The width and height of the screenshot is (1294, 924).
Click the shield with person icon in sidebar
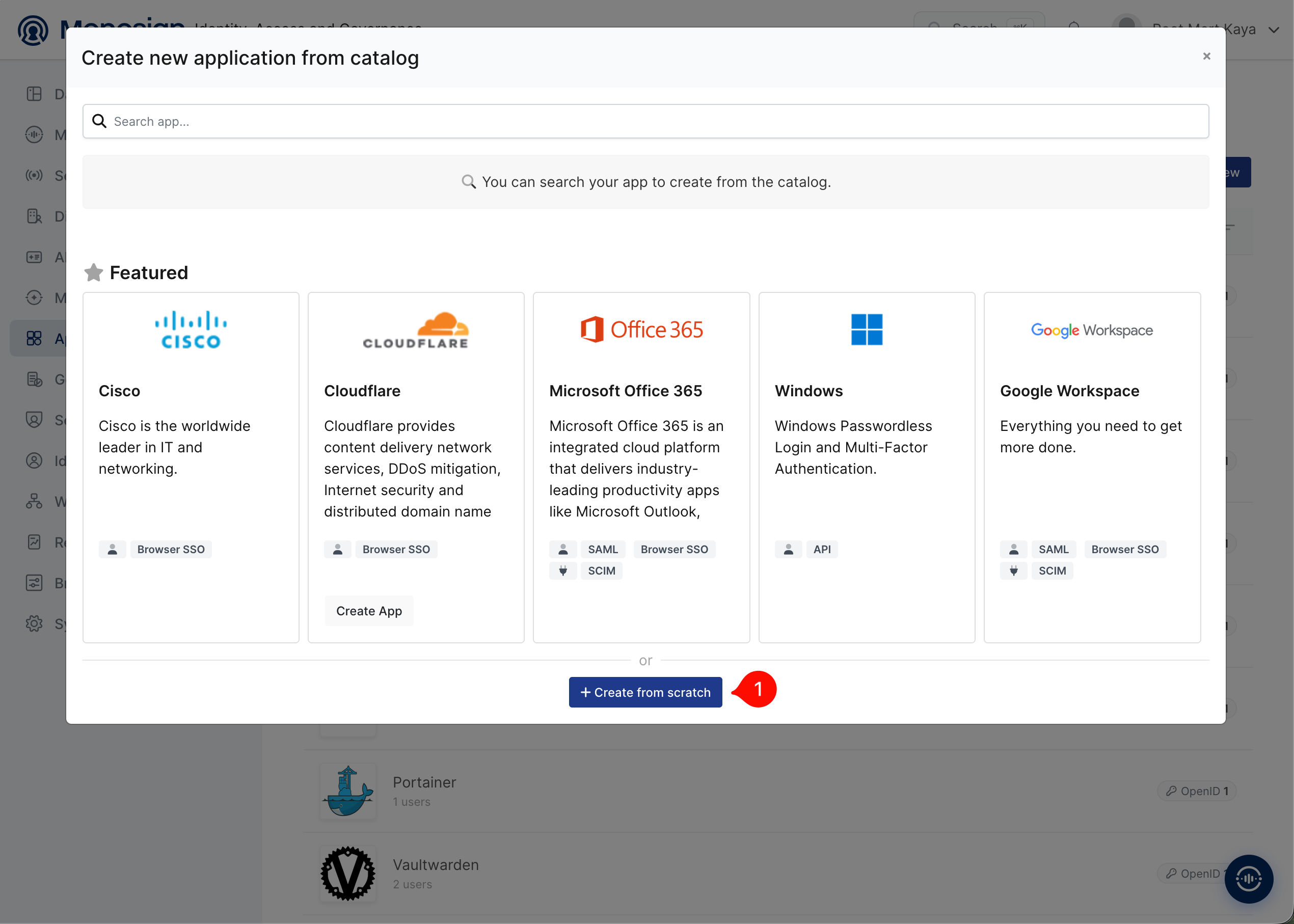(34, 420)
